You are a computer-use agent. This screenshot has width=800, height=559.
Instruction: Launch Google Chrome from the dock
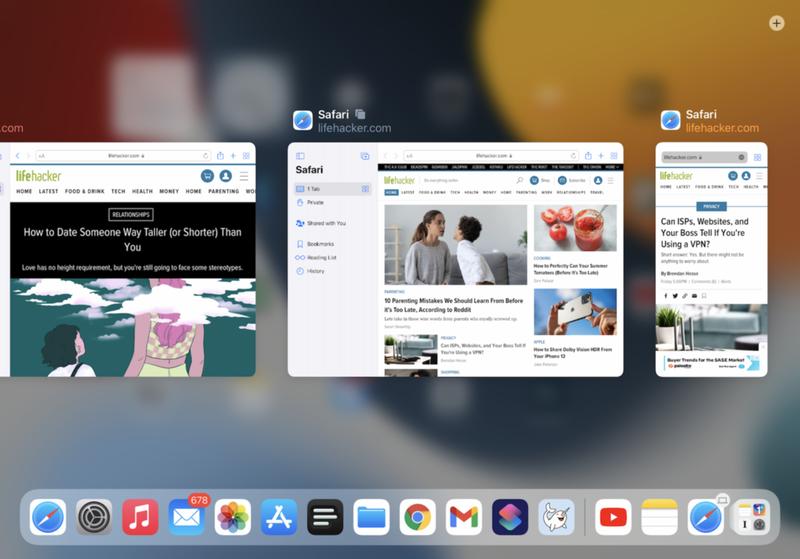click(418, 517)
